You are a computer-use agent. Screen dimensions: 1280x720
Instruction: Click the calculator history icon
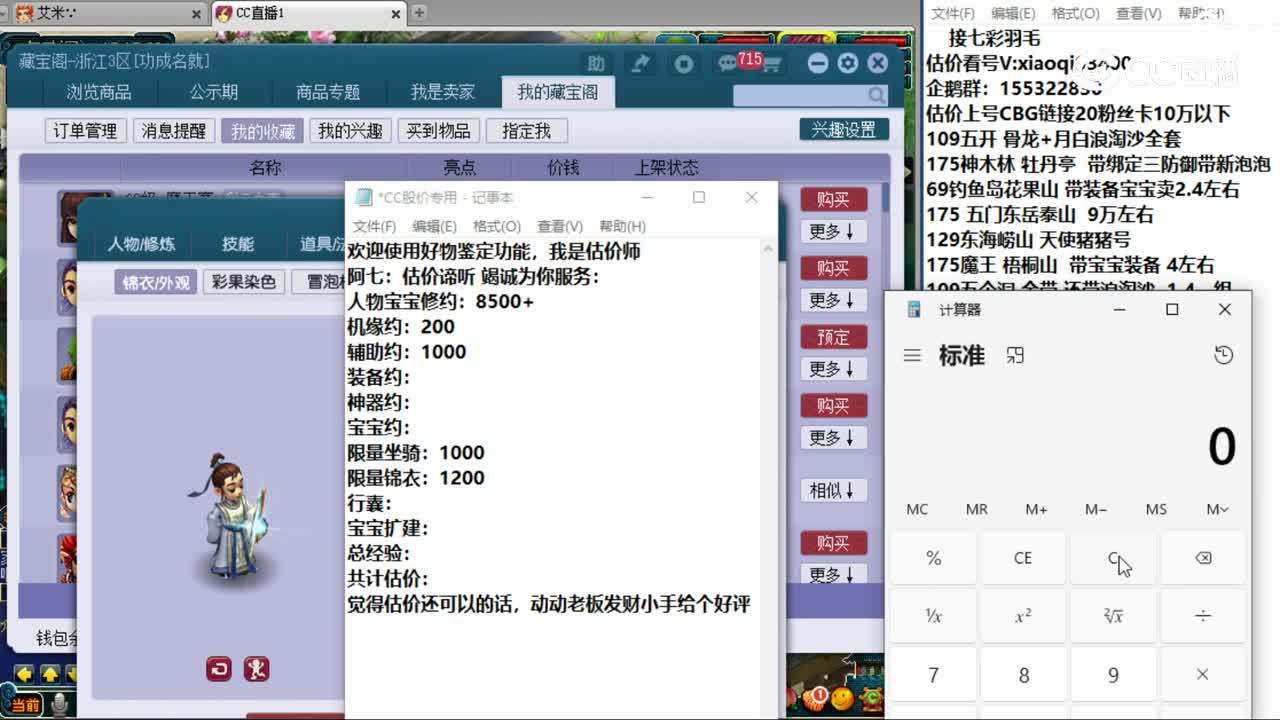pyautogui.click(x=1223, y=356)
